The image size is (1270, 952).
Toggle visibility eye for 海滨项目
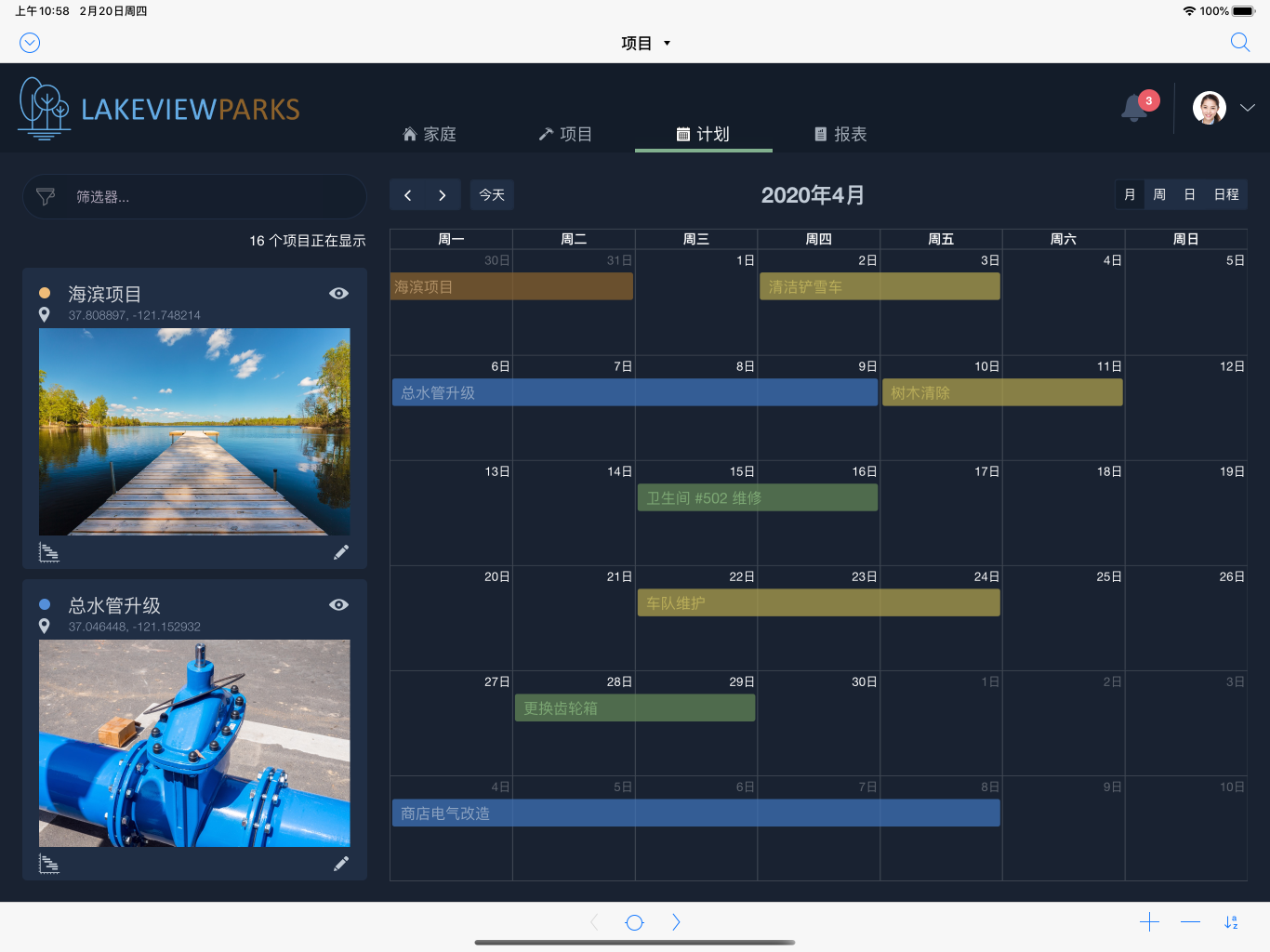(x=339, y=293)
